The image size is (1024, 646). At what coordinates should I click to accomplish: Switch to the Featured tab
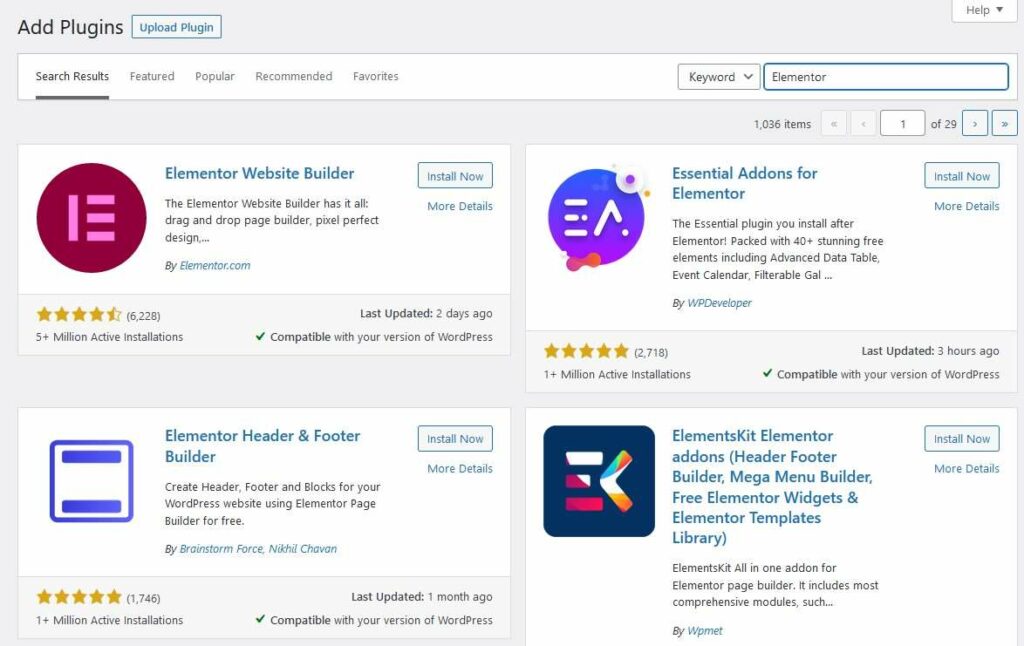click(x=152, y=76)
